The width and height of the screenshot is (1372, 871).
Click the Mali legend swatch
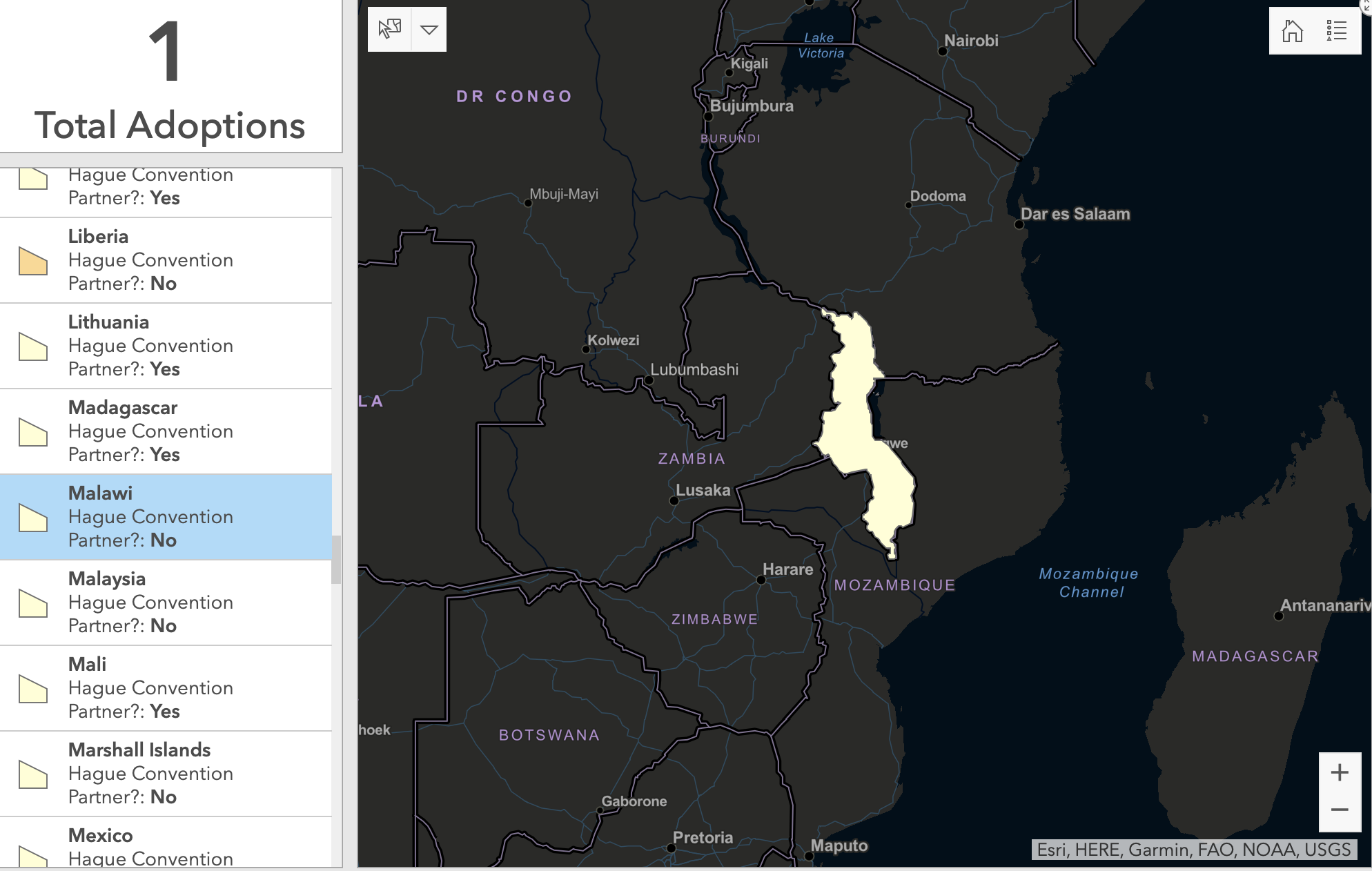[x=33, y=689]
